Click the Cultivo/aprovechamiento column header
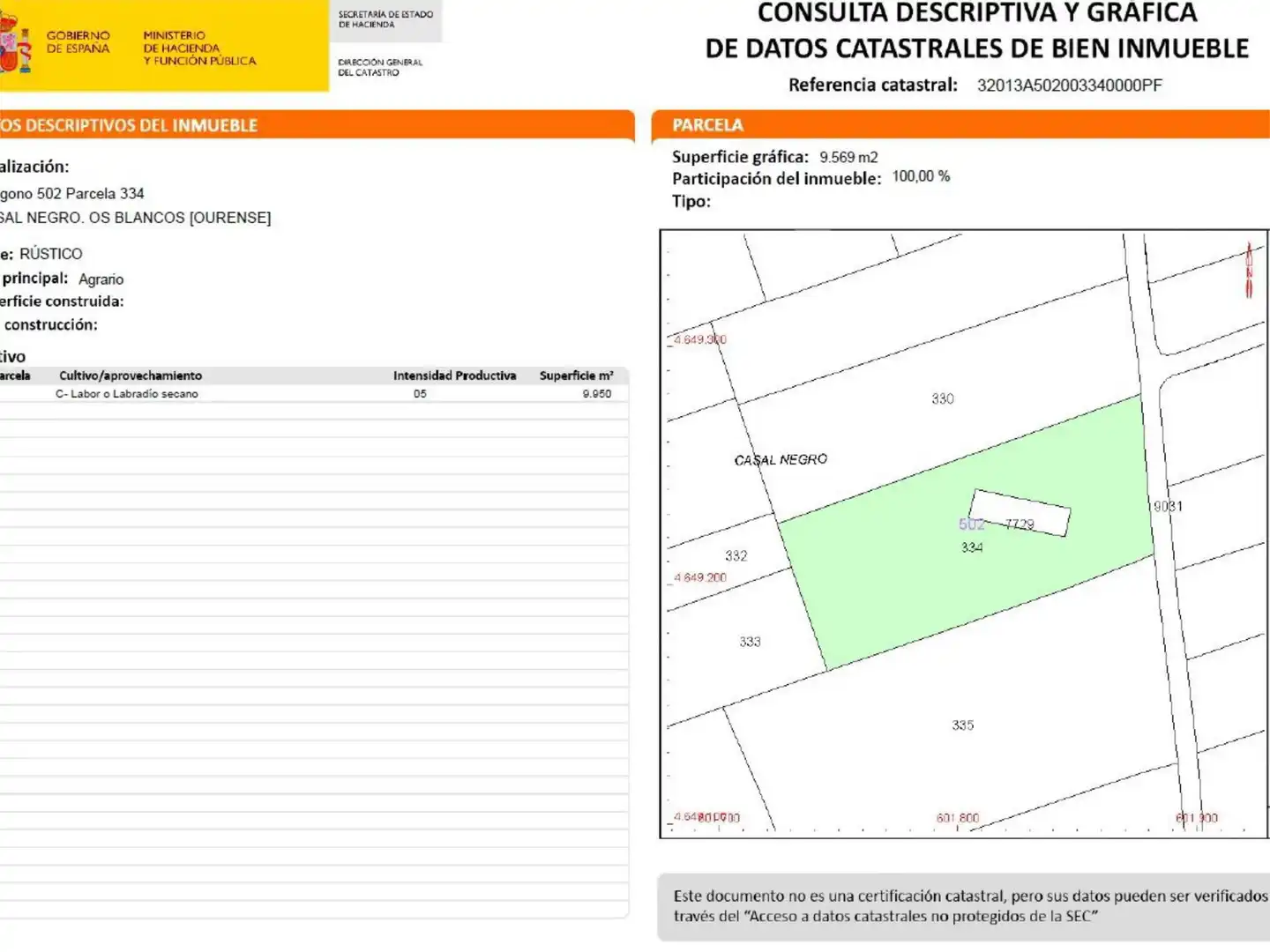 (x=131, y=376)
